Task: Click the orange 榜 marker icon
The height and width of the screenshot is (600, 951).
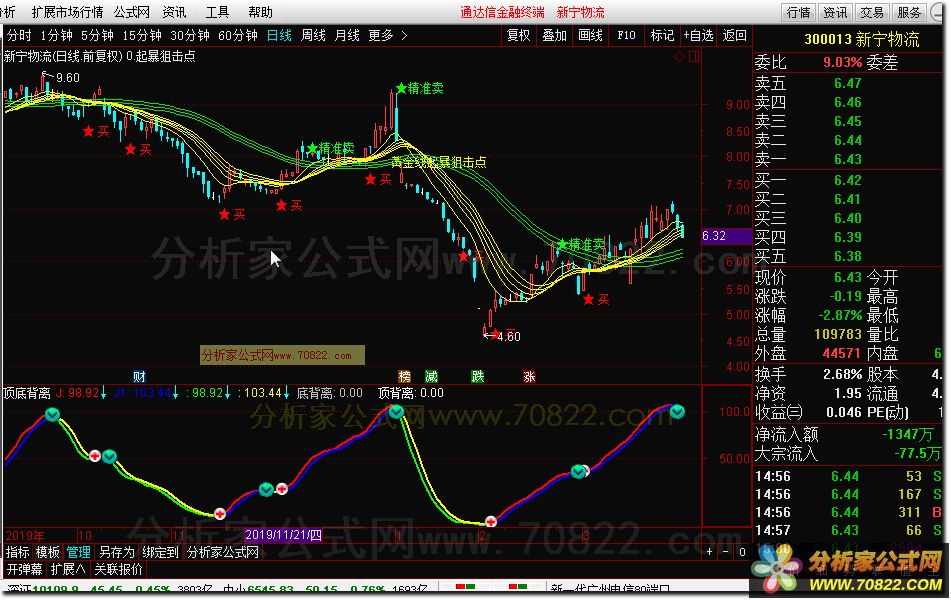Action: [x=405, y=377]
